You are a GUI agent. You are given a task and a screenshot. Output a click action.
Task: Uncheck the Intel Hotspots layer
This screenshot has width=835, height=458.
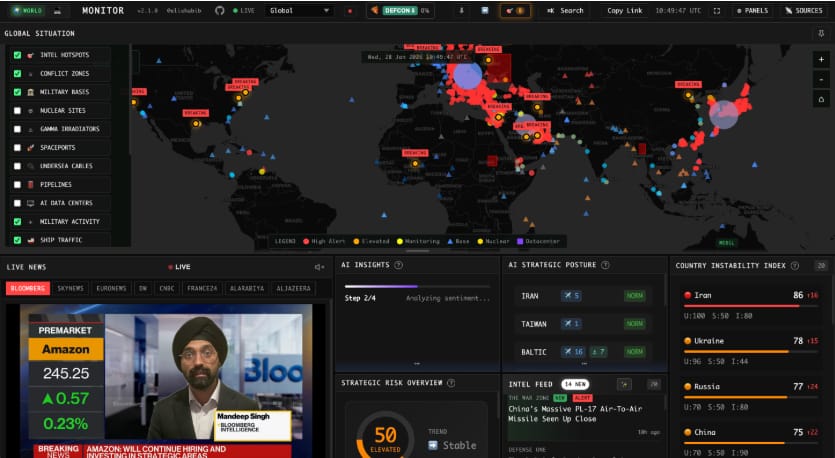pyautogui.click(x=18, y=55)
